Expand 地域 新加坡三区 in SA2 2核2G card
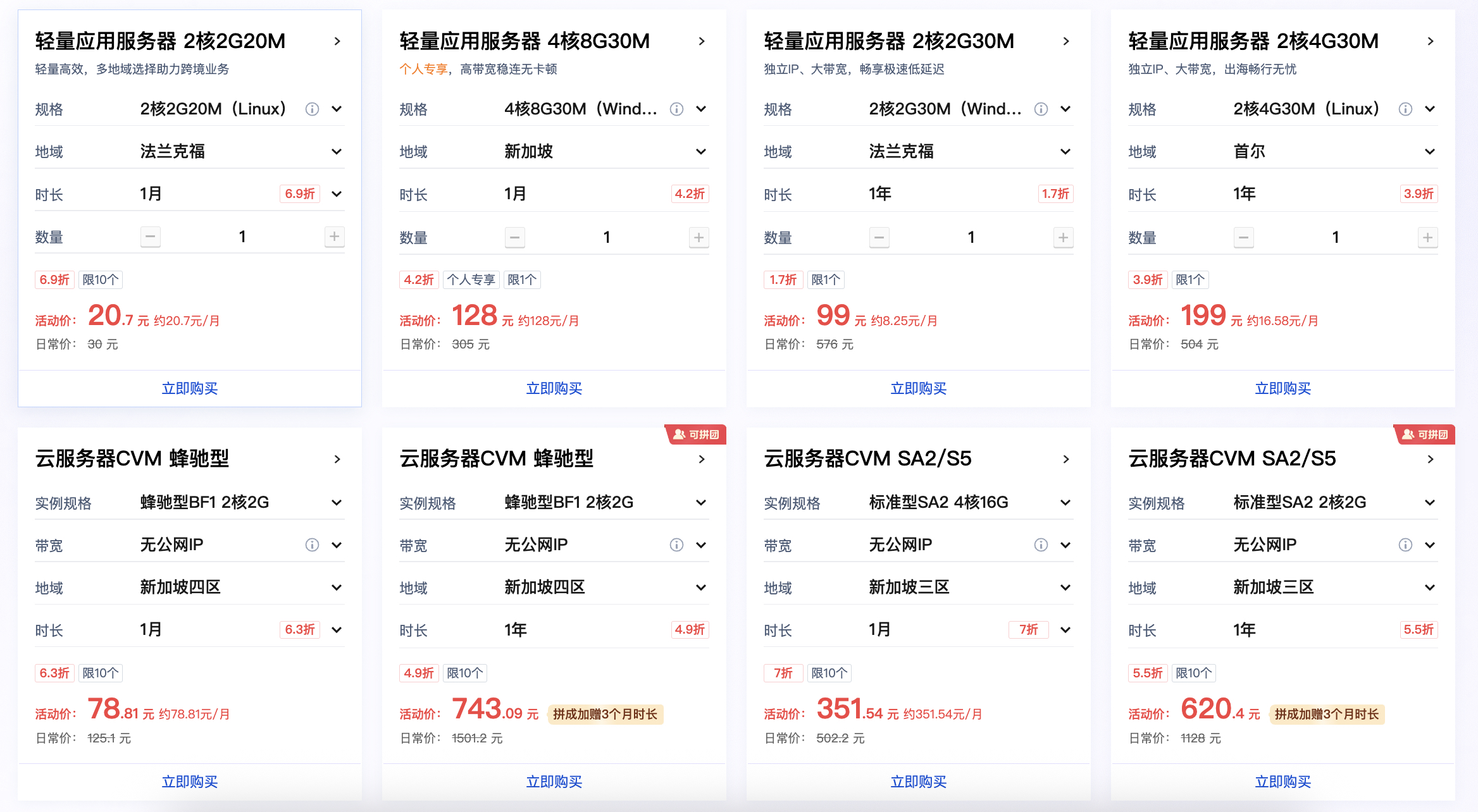 (x=1430, y=587)
